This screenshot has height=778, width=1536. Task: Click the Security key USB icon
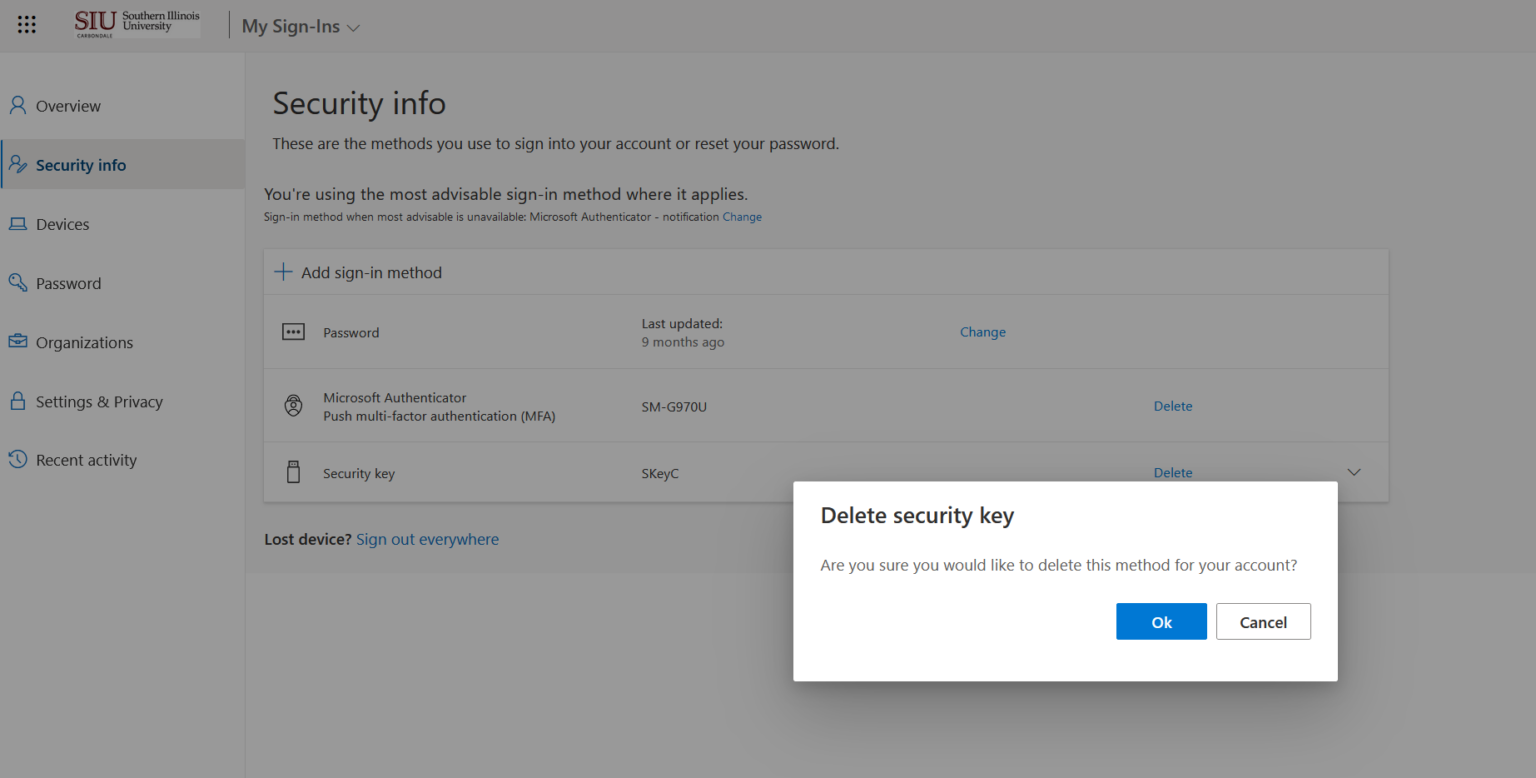tap(293, 472)
